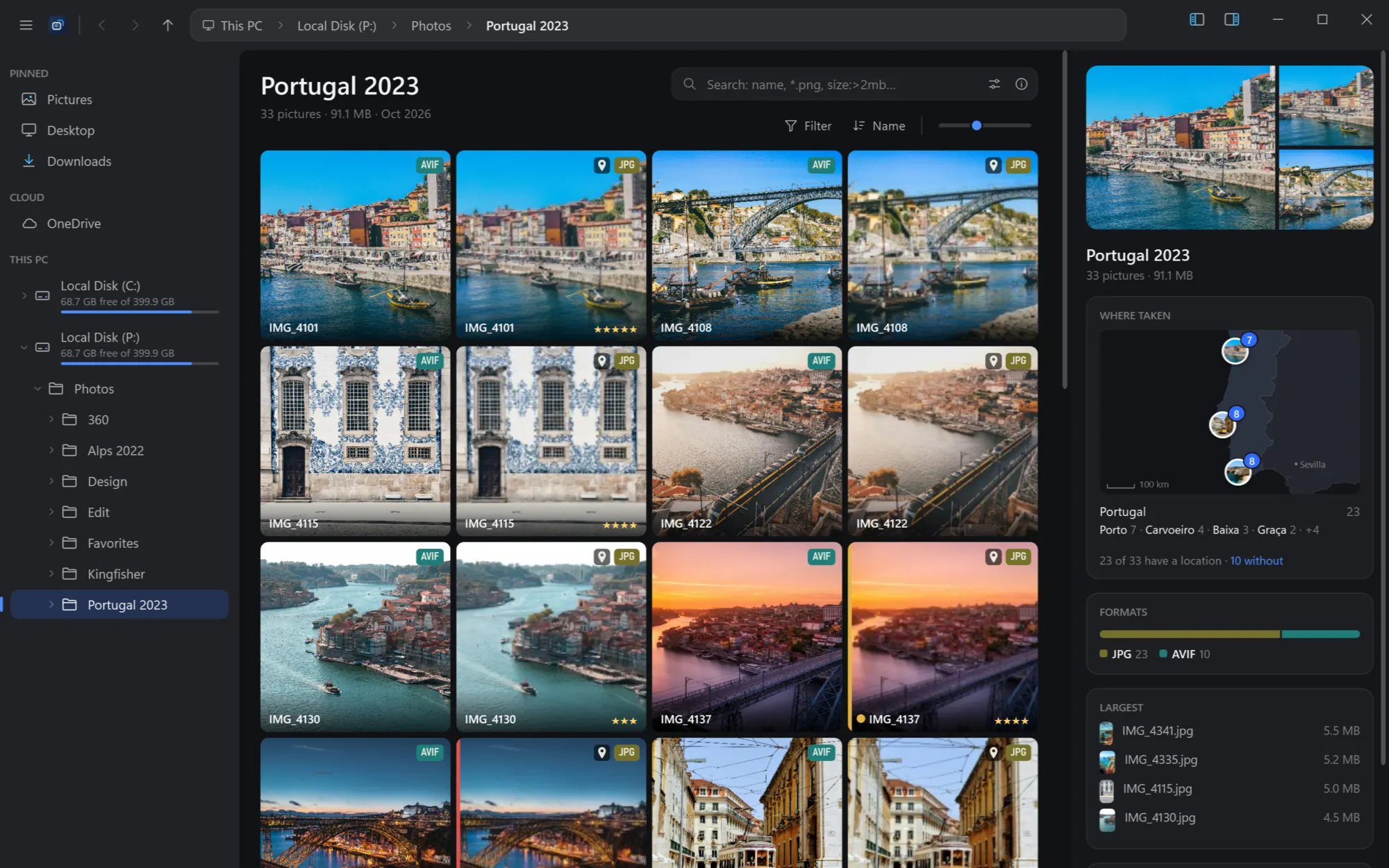The width and height of the screenshot is (1389, 868).
Task: Click Photos breadcrumb
Action: click(x=431, y=26)
